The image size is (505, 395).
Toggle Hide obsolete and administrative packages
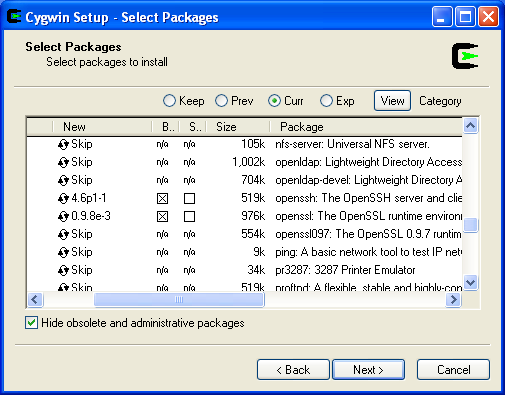[31, 323]
